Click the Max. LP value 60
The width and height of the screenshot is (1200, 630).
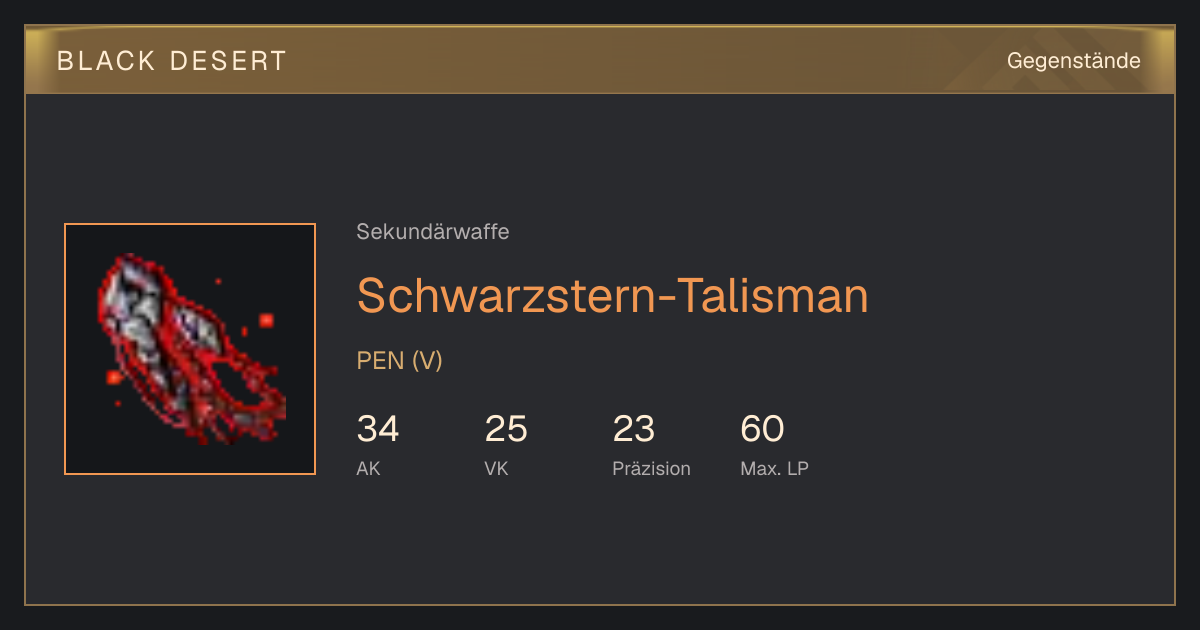[x=762, y=429]
